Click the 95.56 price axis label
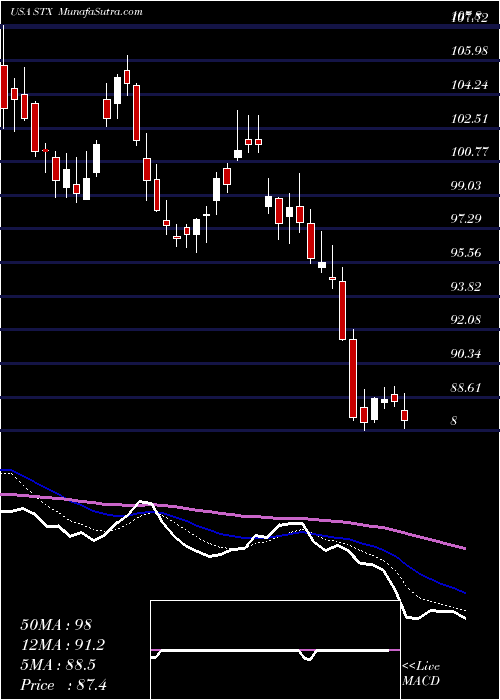500x700 pixels. click(x=466, y=253)
